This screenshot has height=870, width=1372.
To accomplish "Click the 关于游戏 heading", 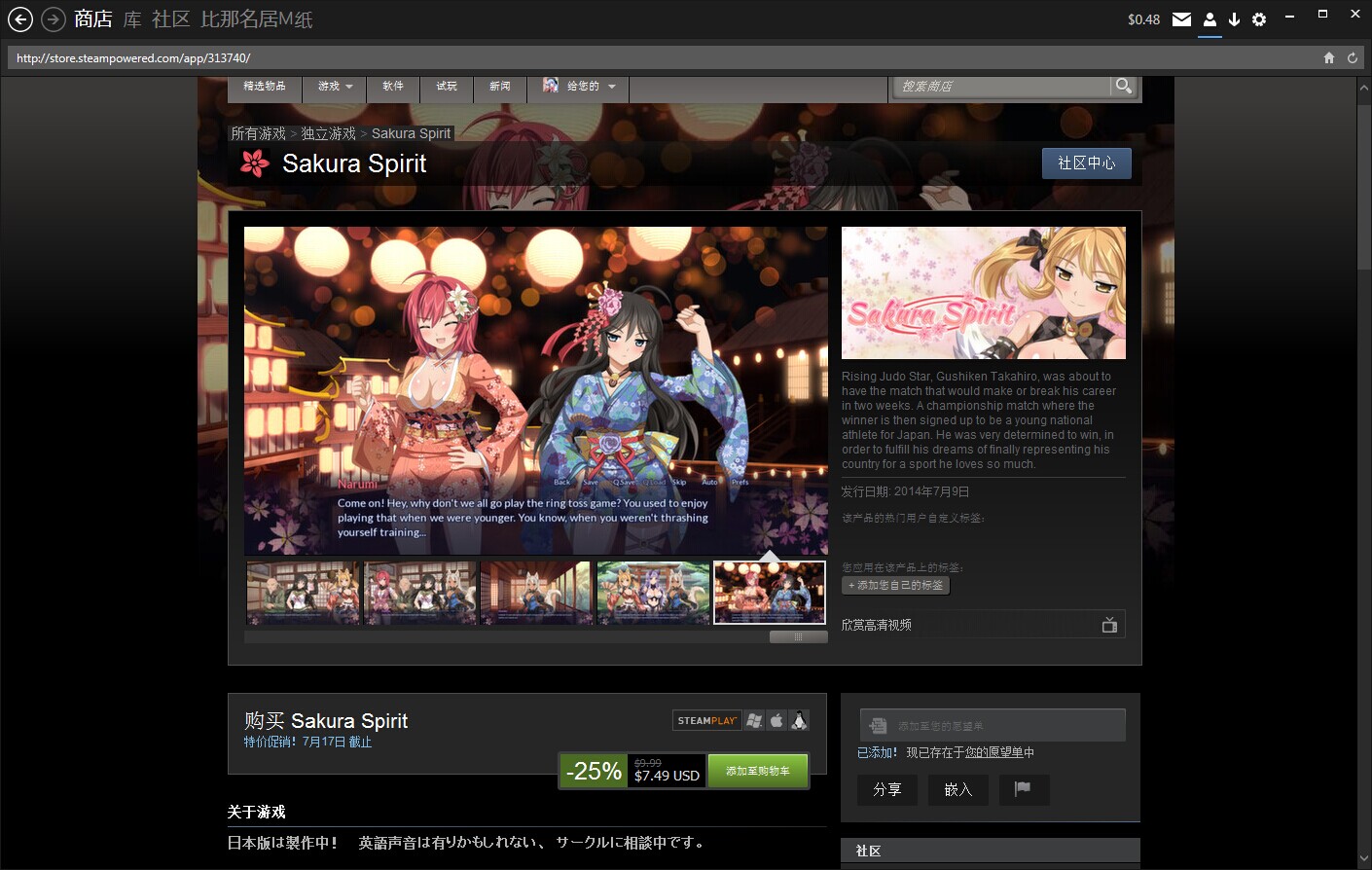I will coord(257,812).
